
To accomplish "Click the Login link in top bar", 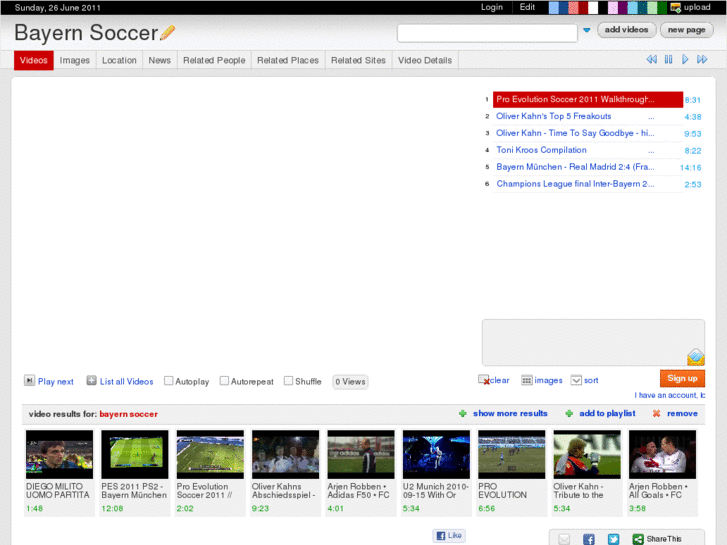I will (492, 7).
